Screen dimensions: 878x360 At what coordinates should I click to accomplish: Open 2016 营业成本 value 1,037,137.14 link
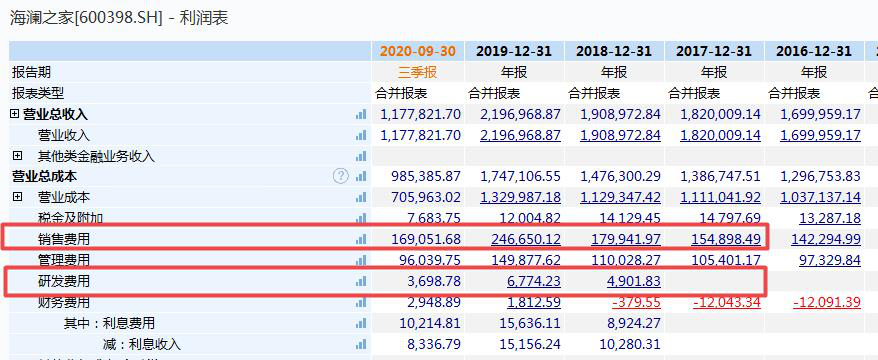pyautogui.click(x=820, y=197)
